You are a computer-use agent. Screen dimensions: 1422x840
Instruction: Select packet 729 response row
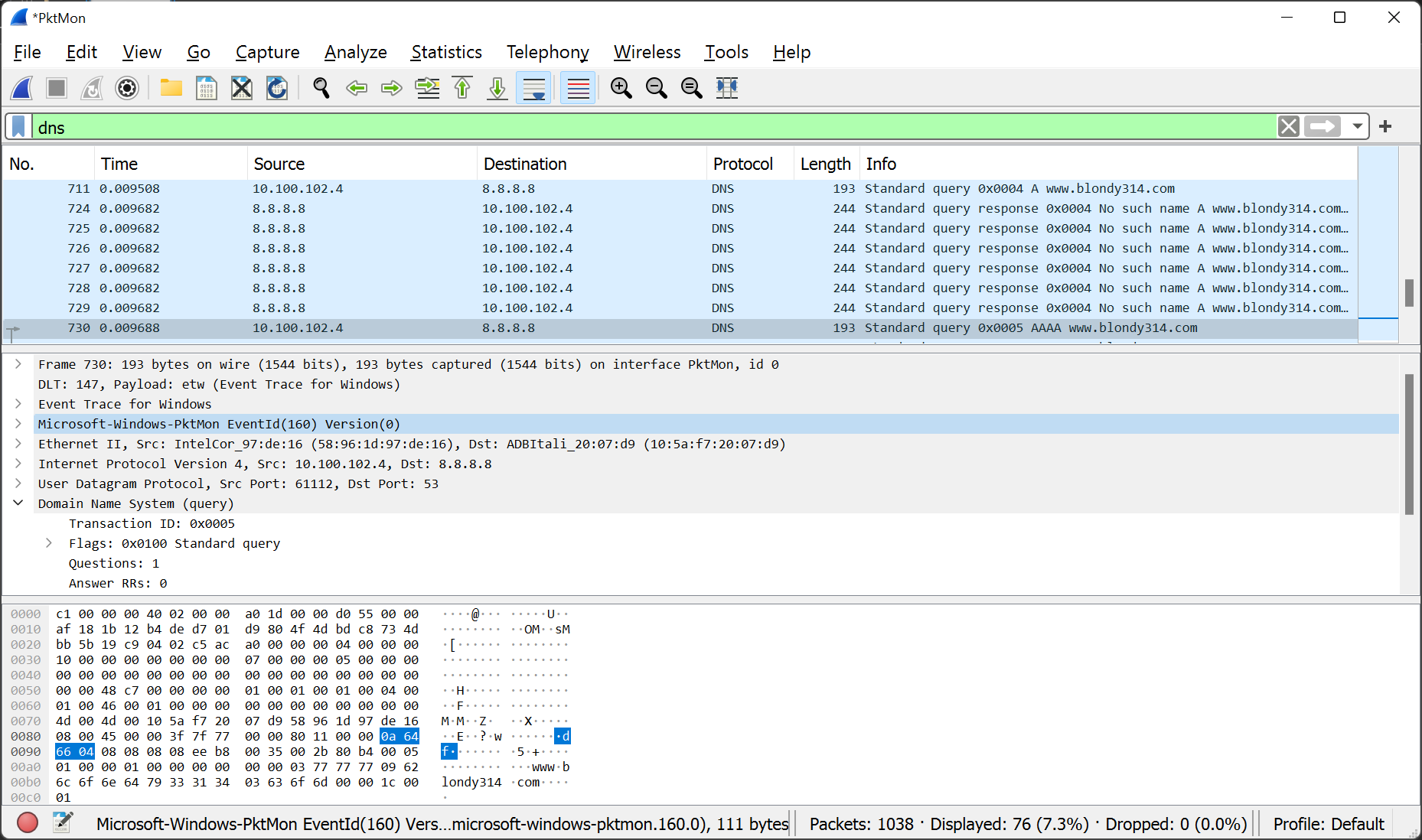tap(680, 308)
